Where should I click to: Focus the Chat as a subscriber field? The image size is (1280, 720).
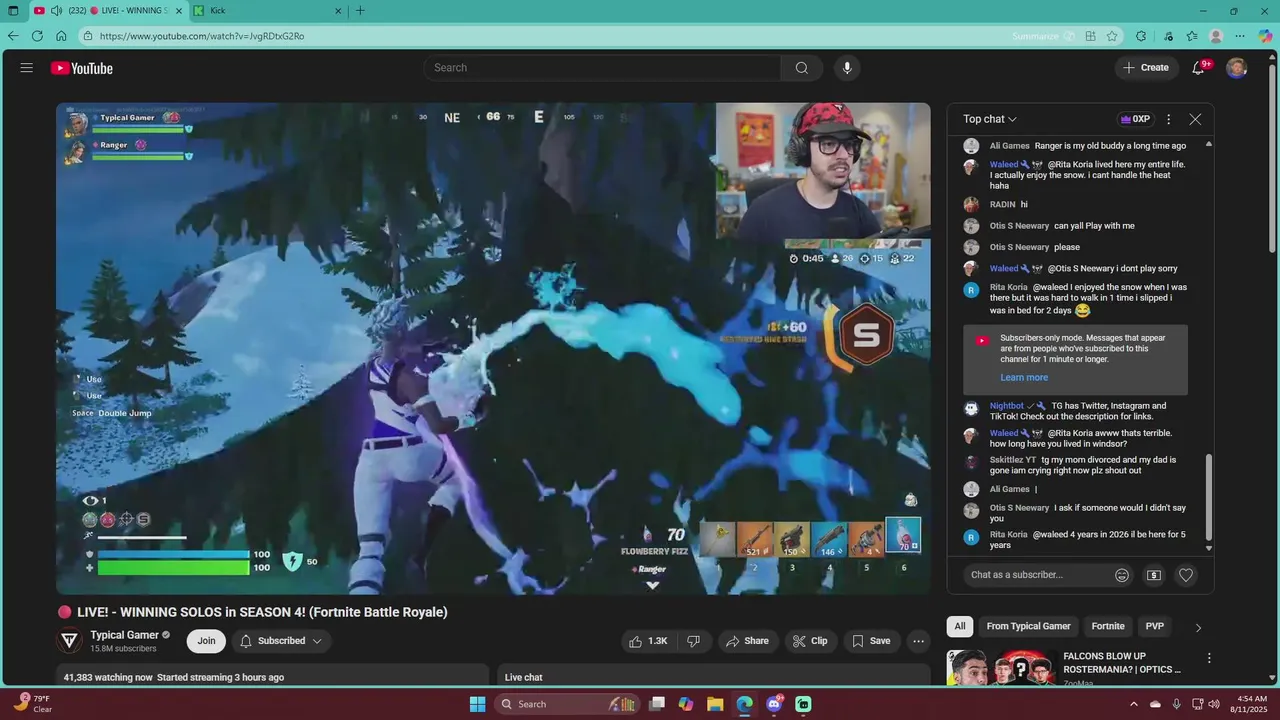[1035, 575]
